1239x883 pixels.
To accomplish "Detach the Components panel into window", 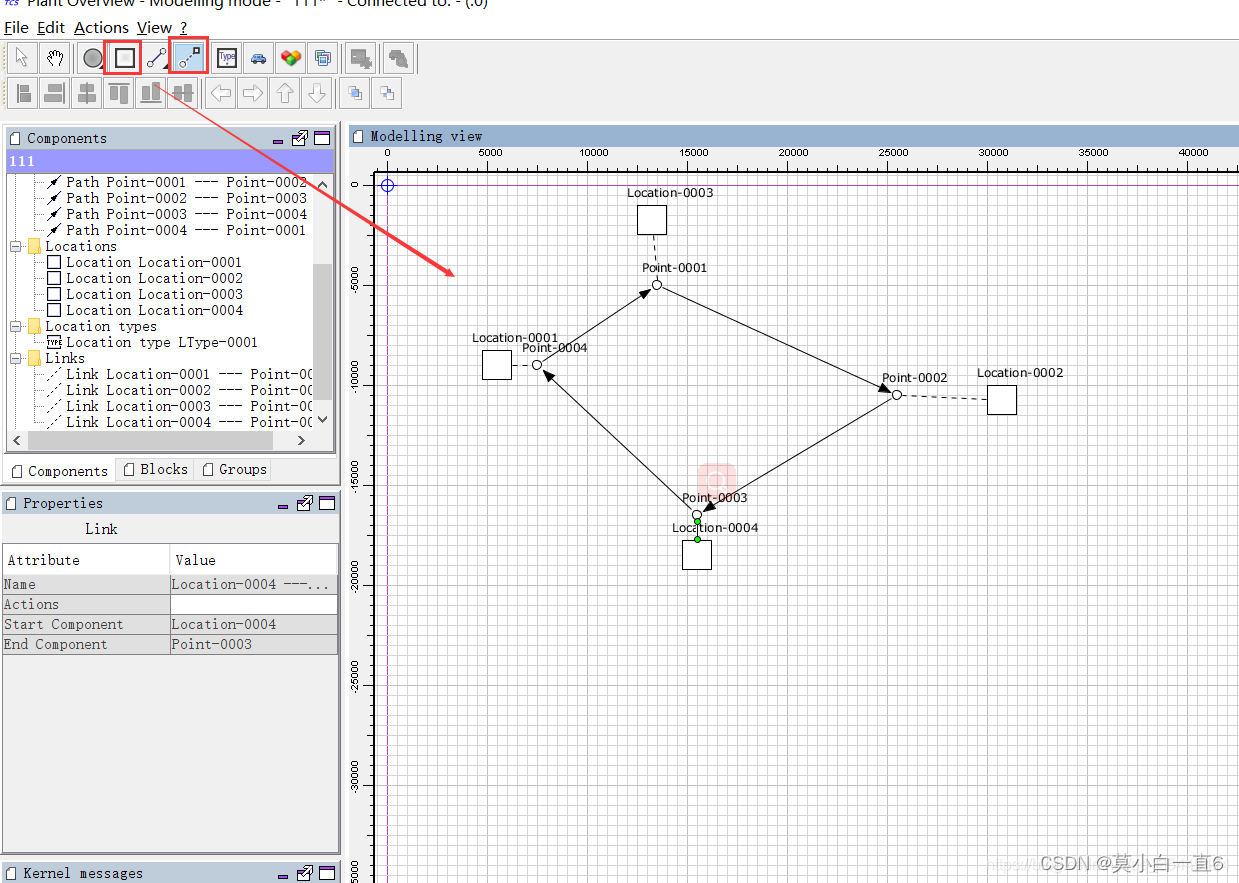I will (300, 138).
